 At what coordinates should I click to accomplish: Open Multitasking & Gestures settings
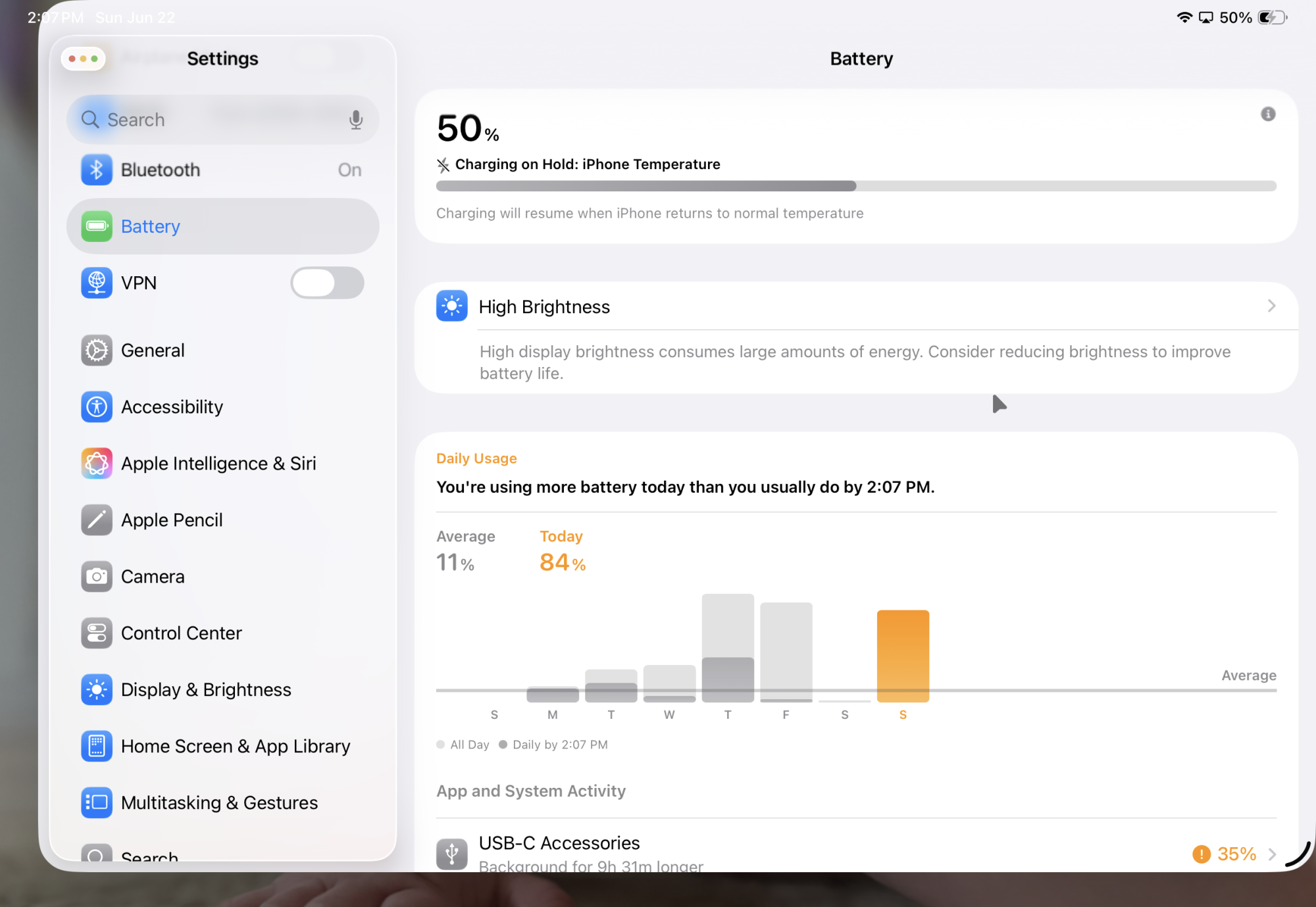219,803
